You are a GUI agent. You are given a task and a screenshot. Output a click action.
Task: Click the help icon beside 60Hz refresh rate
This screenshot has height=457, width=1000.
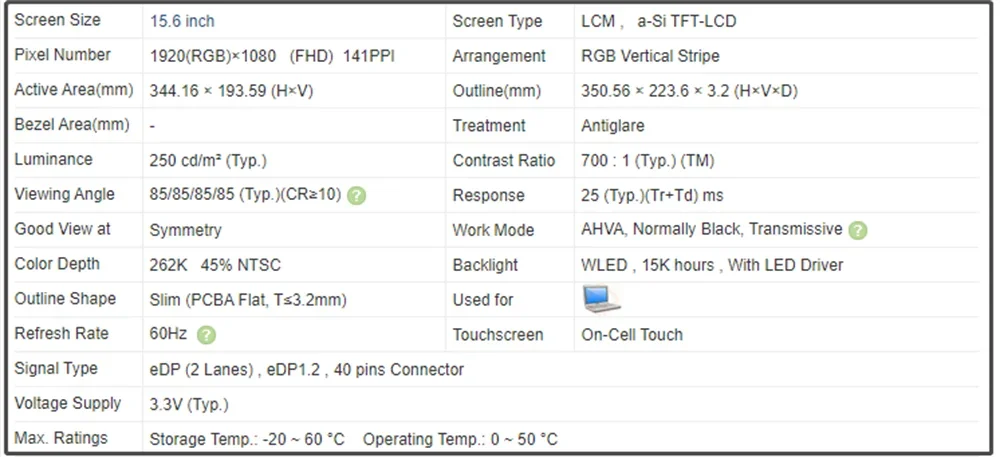tap(206, 335)
